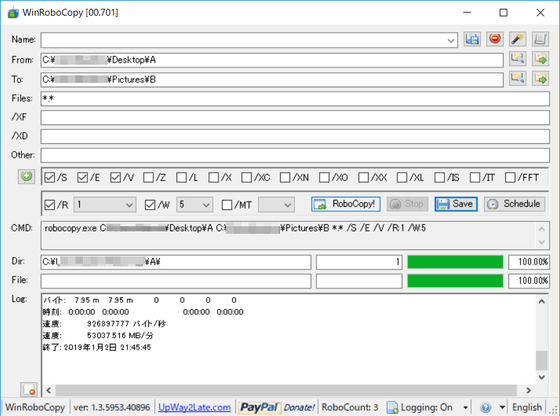
Task: Click the RoboCount: 3 status text
Action: point(350,407)
